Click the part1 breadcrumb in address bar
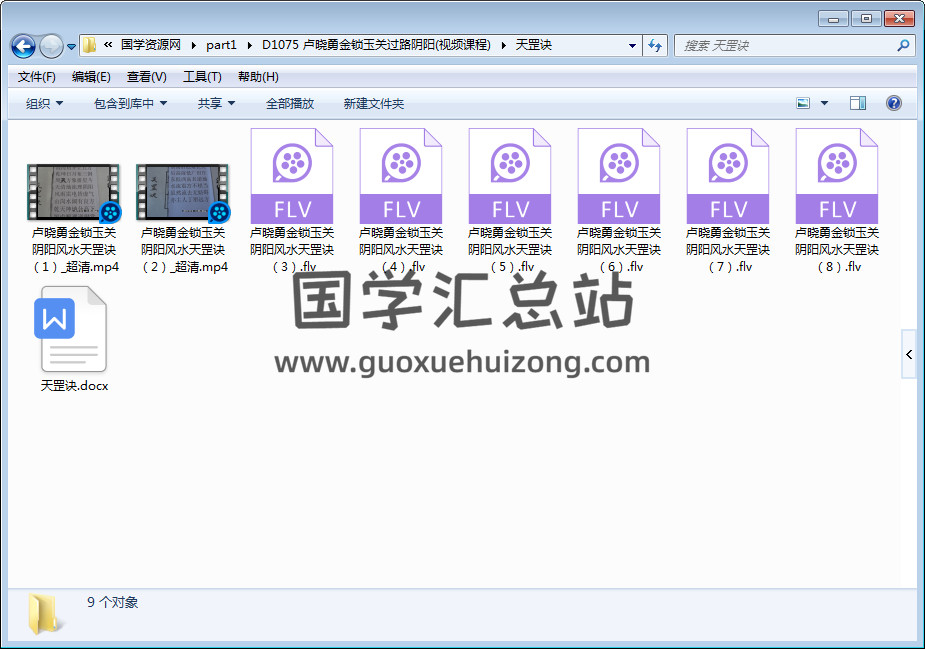The width and height of the screenshot is (925, 649). (x=221, y=45)
